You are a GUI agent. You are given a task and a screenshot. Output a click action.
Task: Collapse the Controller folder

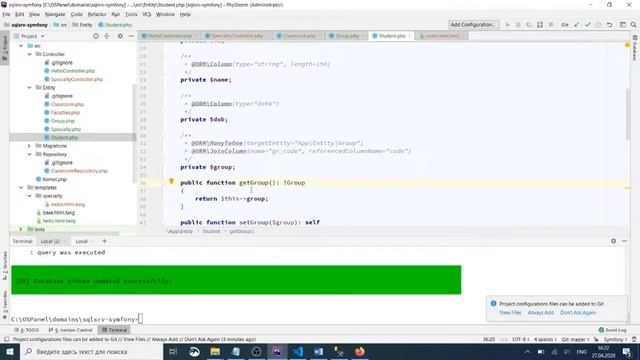pyautogui.click(x=29, y=54)
